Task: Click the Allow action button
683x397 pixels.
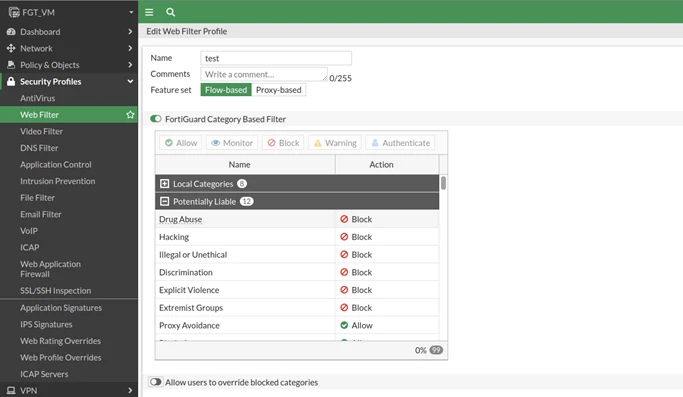Action: (x=180, y=143)
